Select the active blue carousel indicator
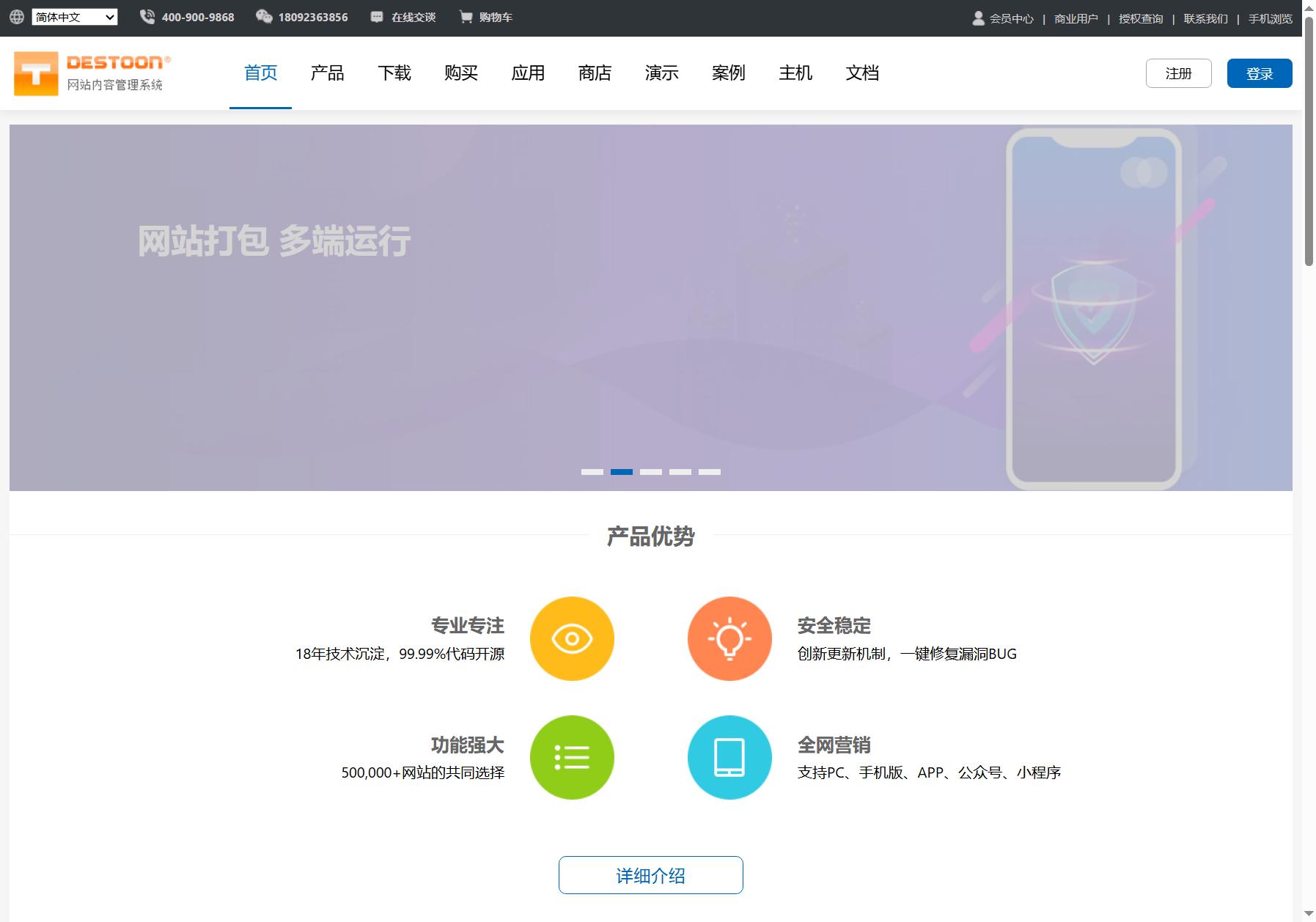The width and height of the screenshot is (1316, 922). 622,472
